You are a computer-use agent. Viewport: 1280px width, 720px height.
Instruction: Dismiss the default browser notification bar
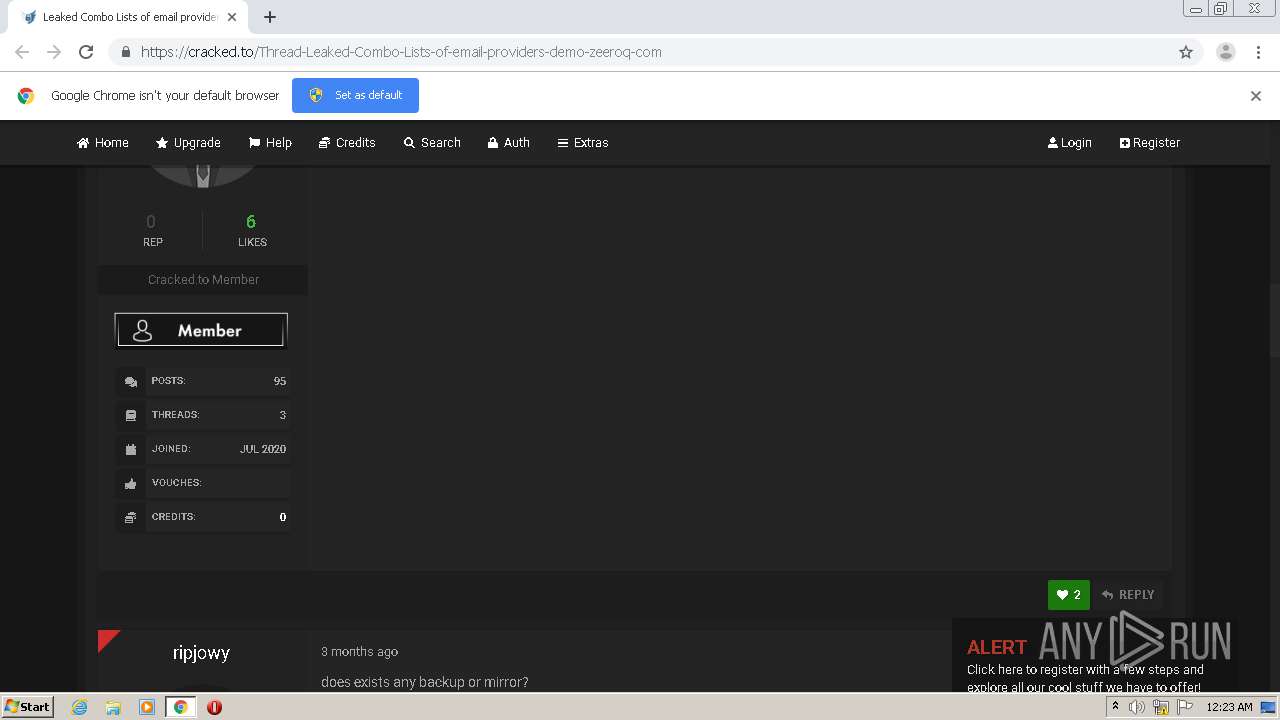(1255, 96)
